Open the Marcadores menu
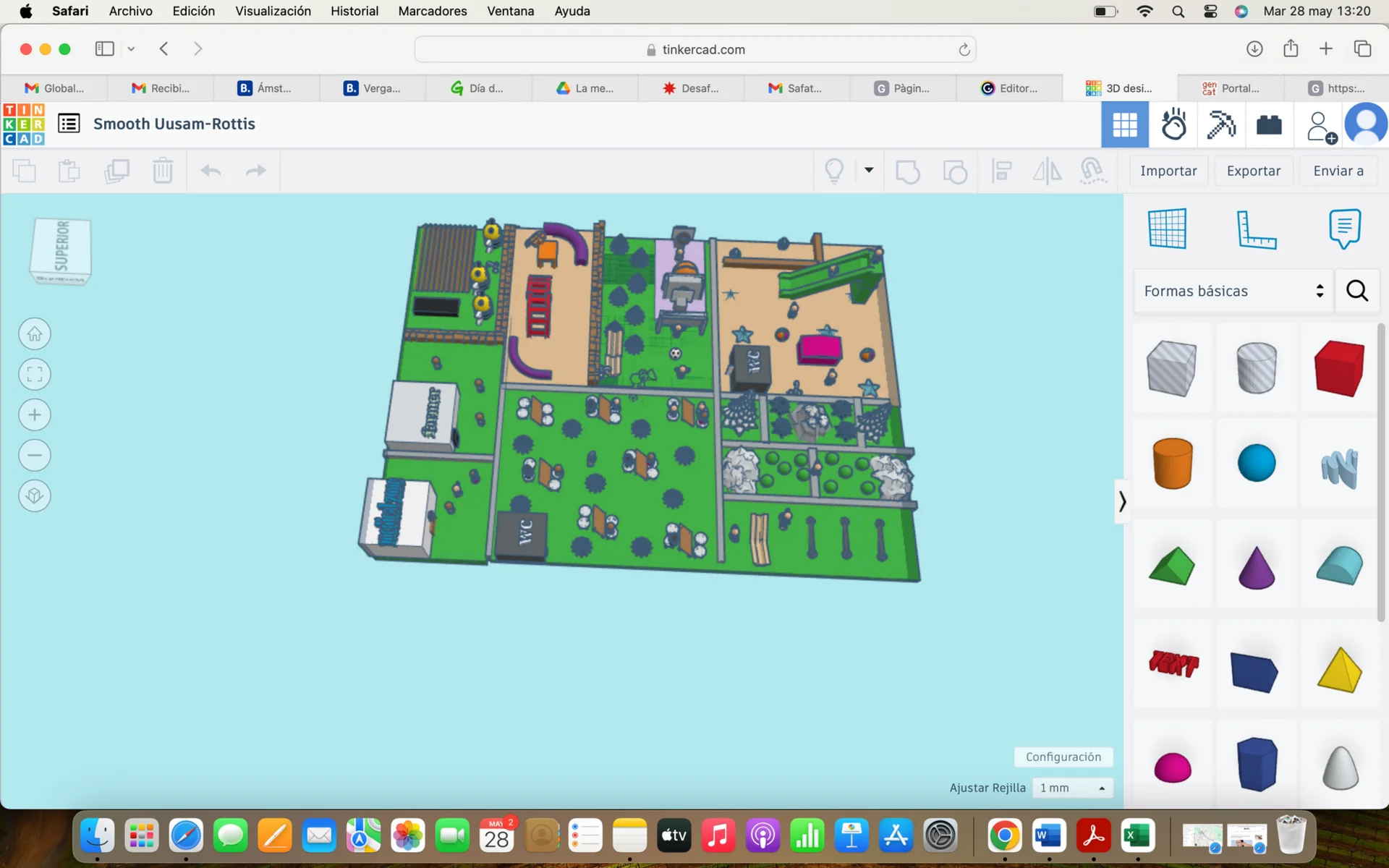1389x868 pixels. click(x=432, y=11)
